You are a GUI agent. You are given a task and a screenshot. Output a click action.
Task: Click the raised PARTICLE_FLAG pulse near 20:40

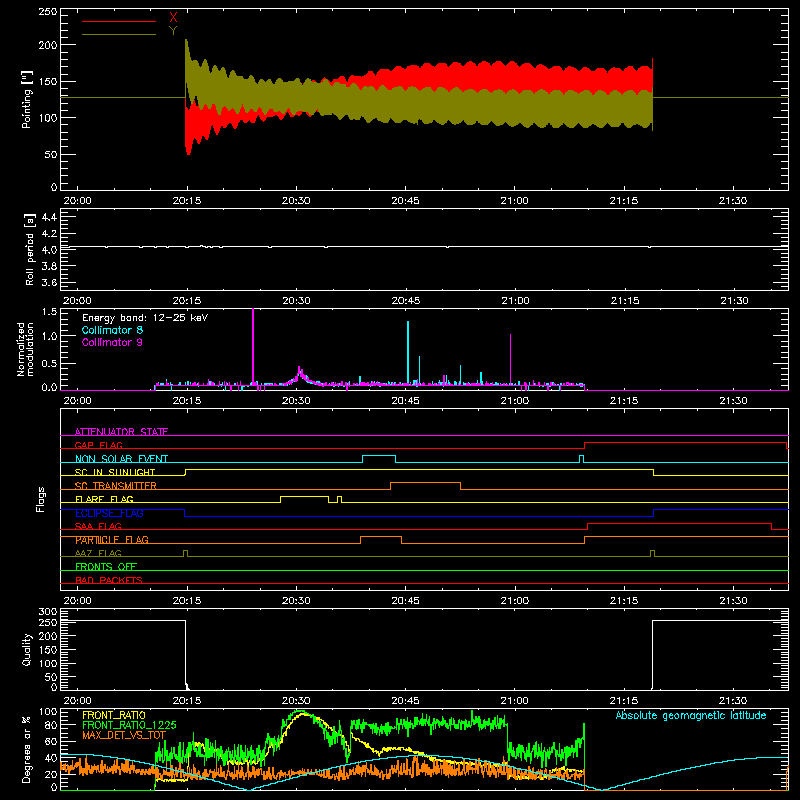[x=381, y=537]
